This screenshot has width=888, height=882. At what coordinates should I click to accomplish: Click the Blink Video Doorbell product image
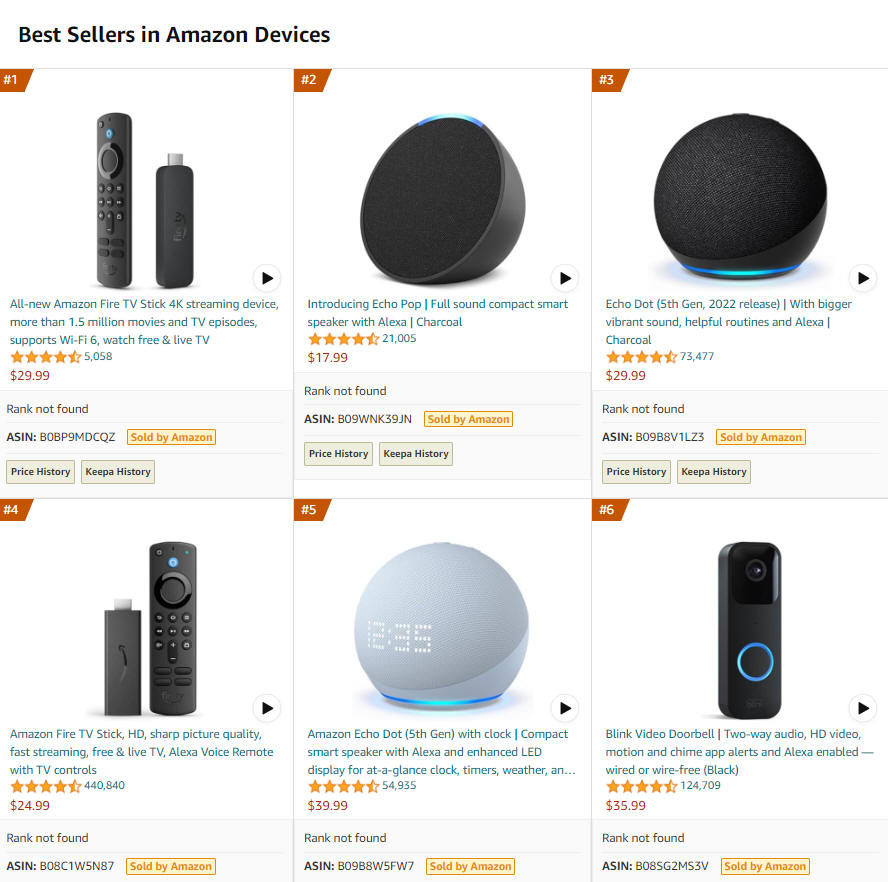(x=749, y=630)
